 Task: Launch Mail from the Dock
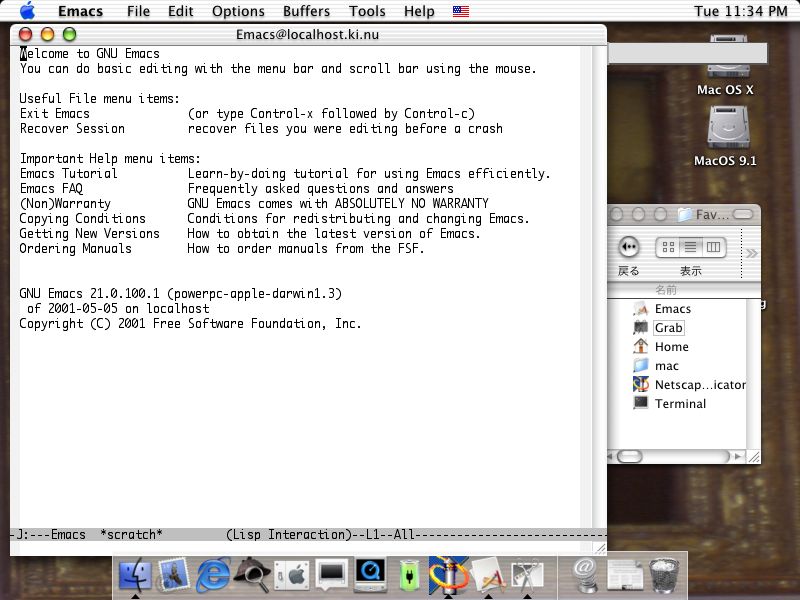click(x=174, y=576)
